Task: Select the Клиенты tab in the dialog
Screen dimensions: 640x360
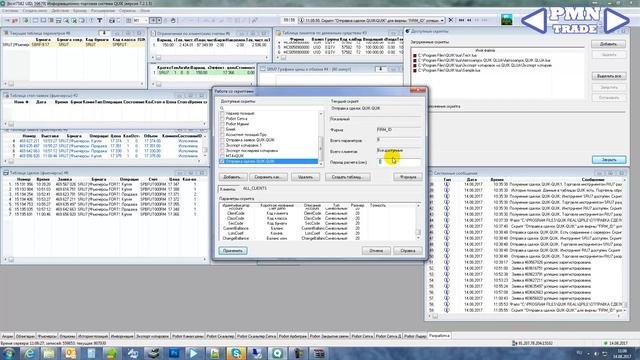Action: coord(228,189)
